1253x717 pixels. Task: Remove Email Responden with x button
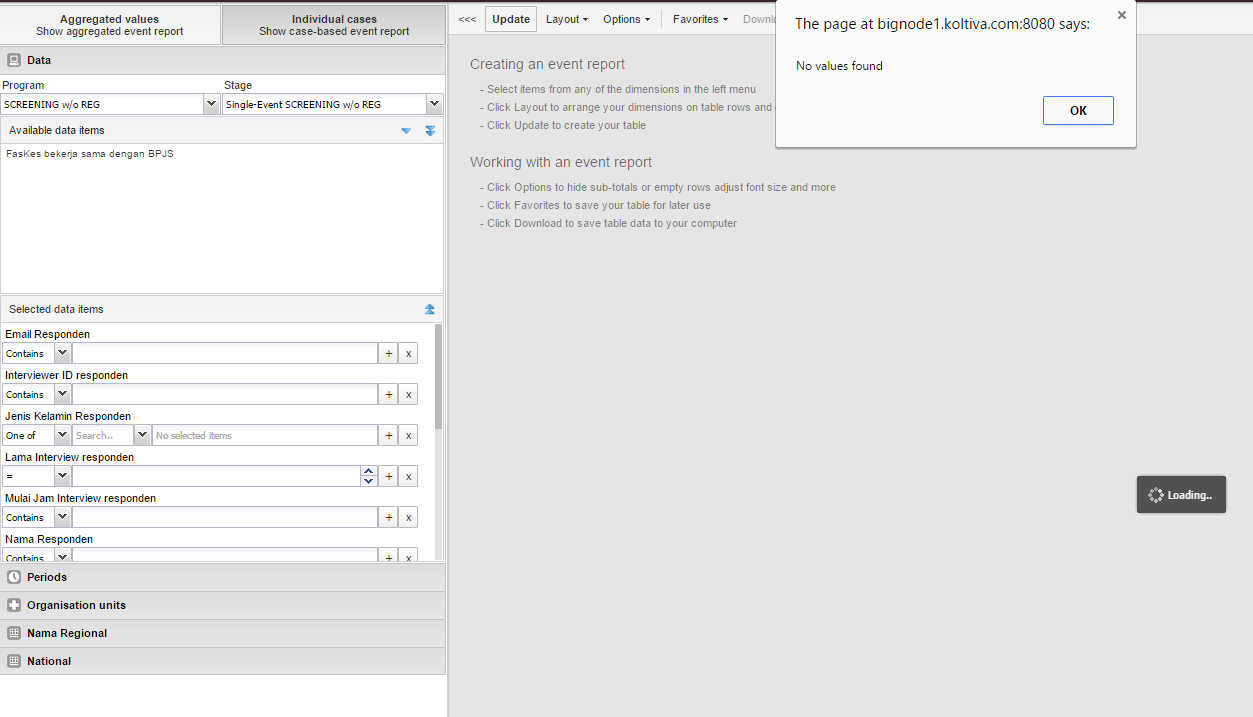click(x=408, y=353)
